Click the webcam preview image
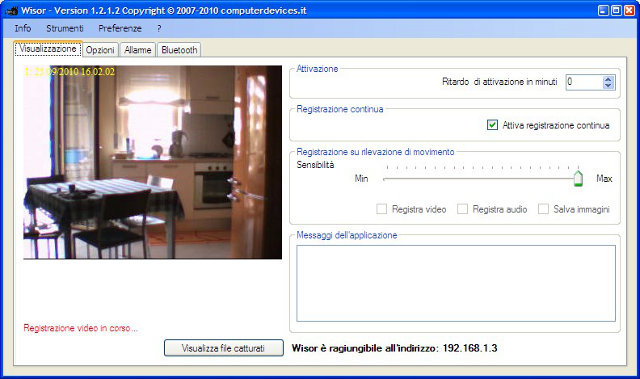640x379 pixels. tap(153, 162)
